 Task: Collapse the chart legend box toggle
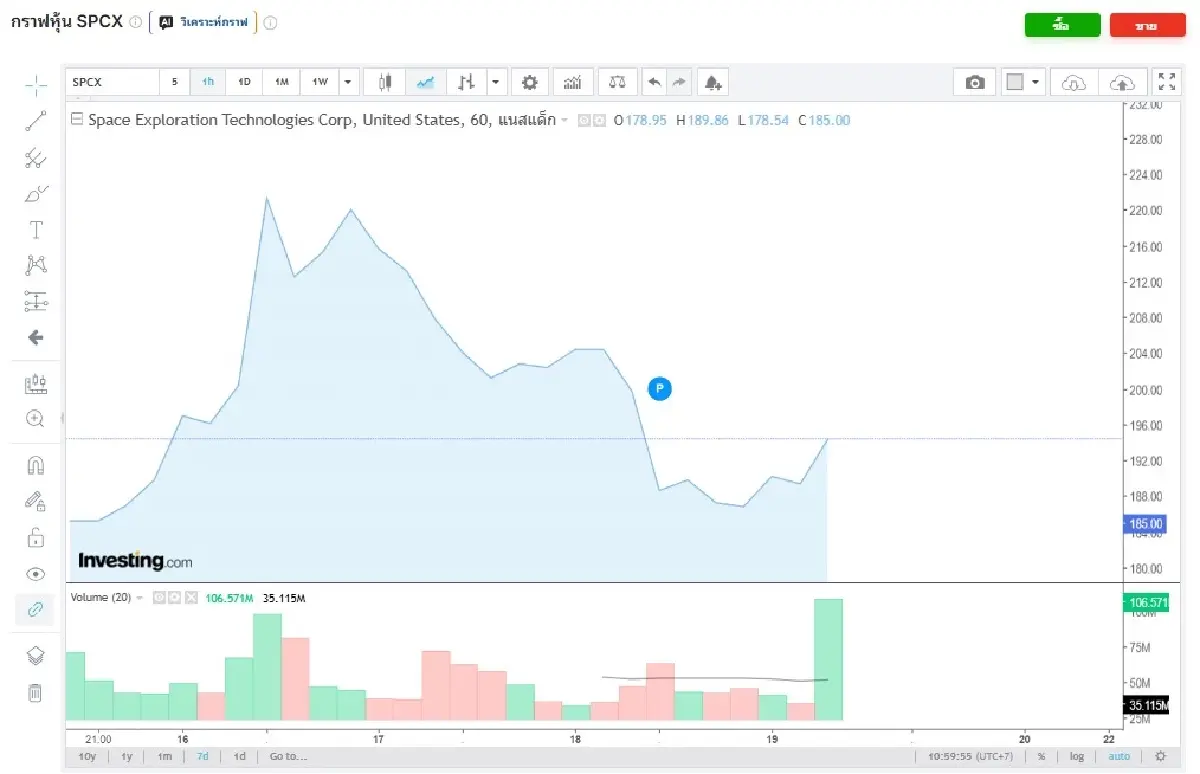77,120
